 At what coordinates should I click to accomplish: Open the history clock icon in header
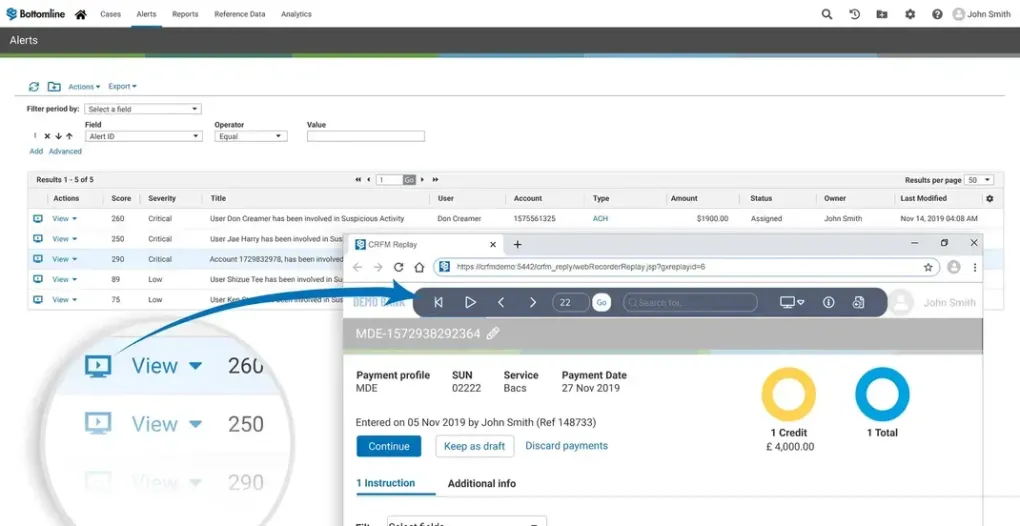(854, 14)
